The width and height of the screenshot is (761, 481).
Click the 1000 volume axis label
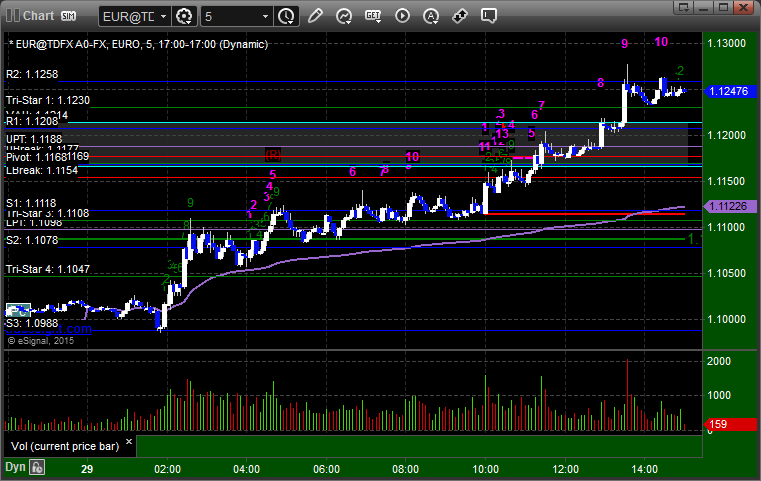[x=719, y=395]
